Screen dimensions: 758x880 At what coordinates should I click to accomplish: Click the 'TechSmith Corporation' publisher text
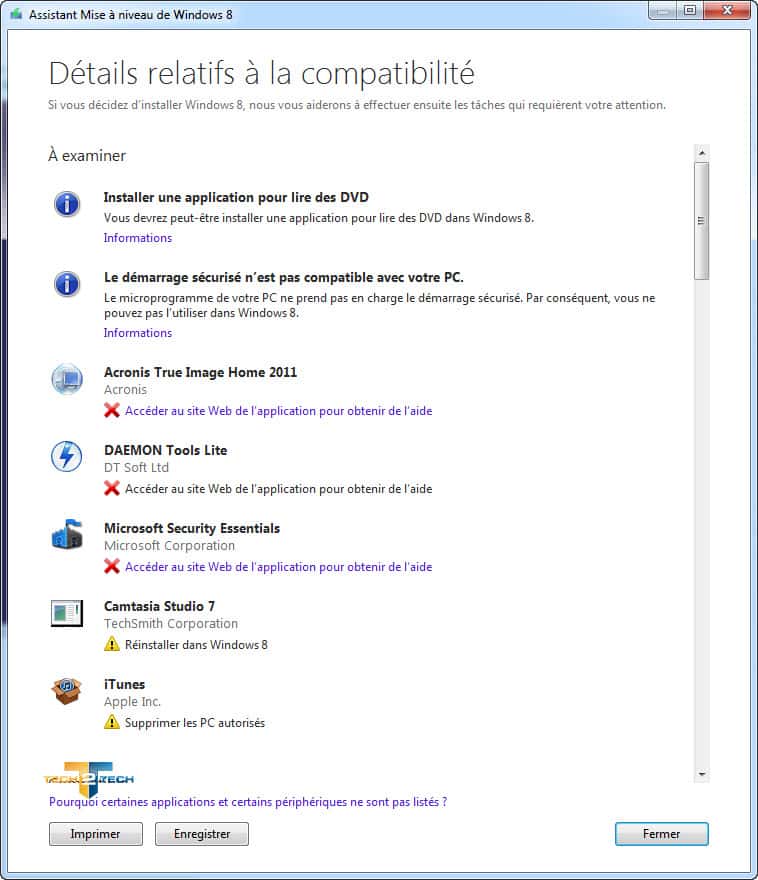tap(171, 624)
